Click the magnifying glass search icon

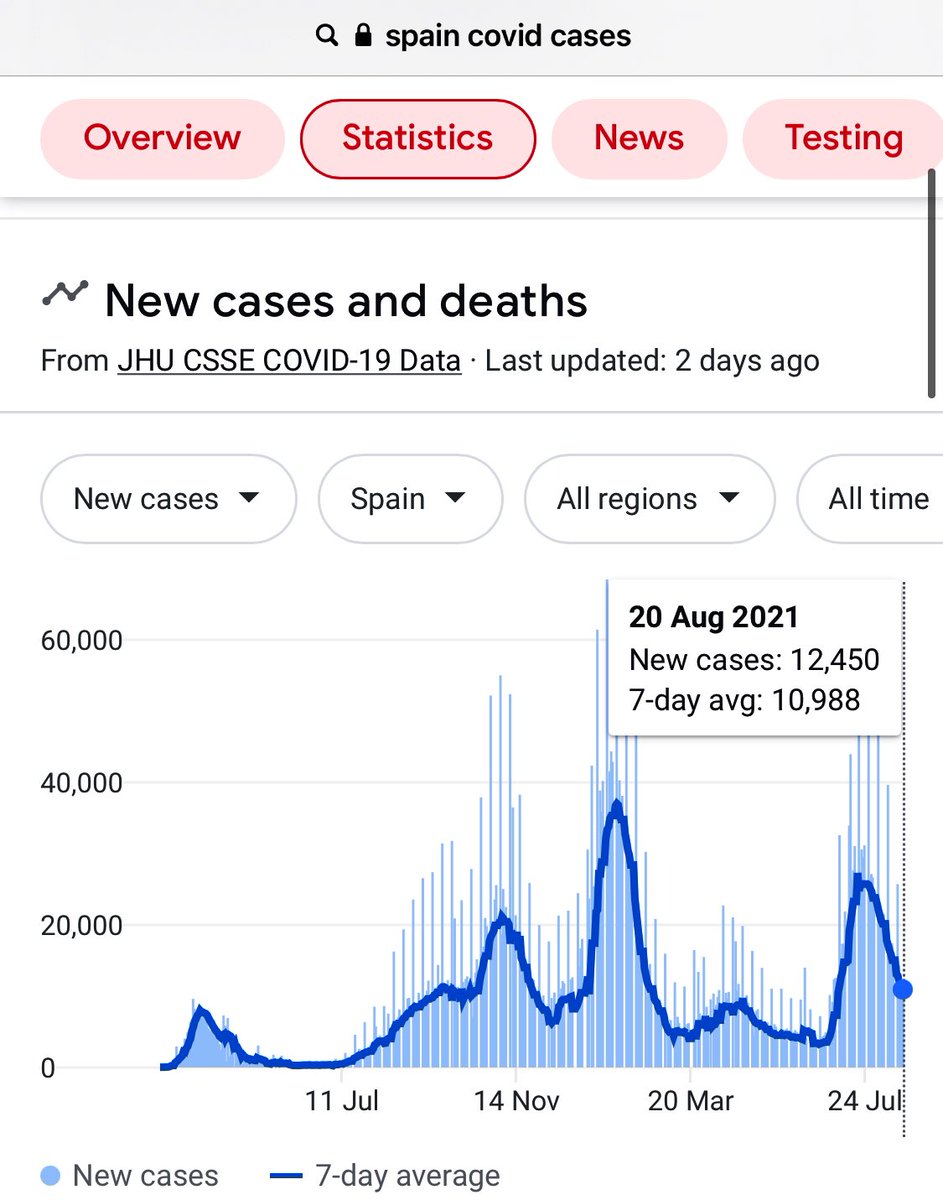point(326,35)
